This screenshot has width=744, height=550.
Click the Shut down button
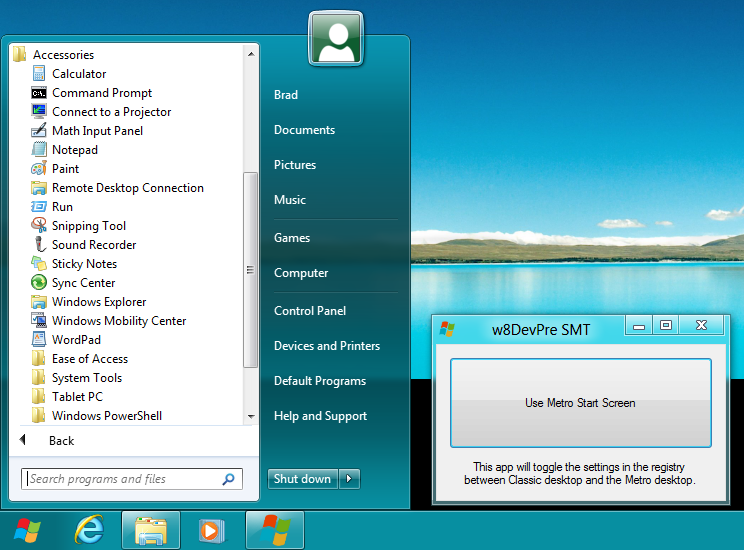[303, 479]
